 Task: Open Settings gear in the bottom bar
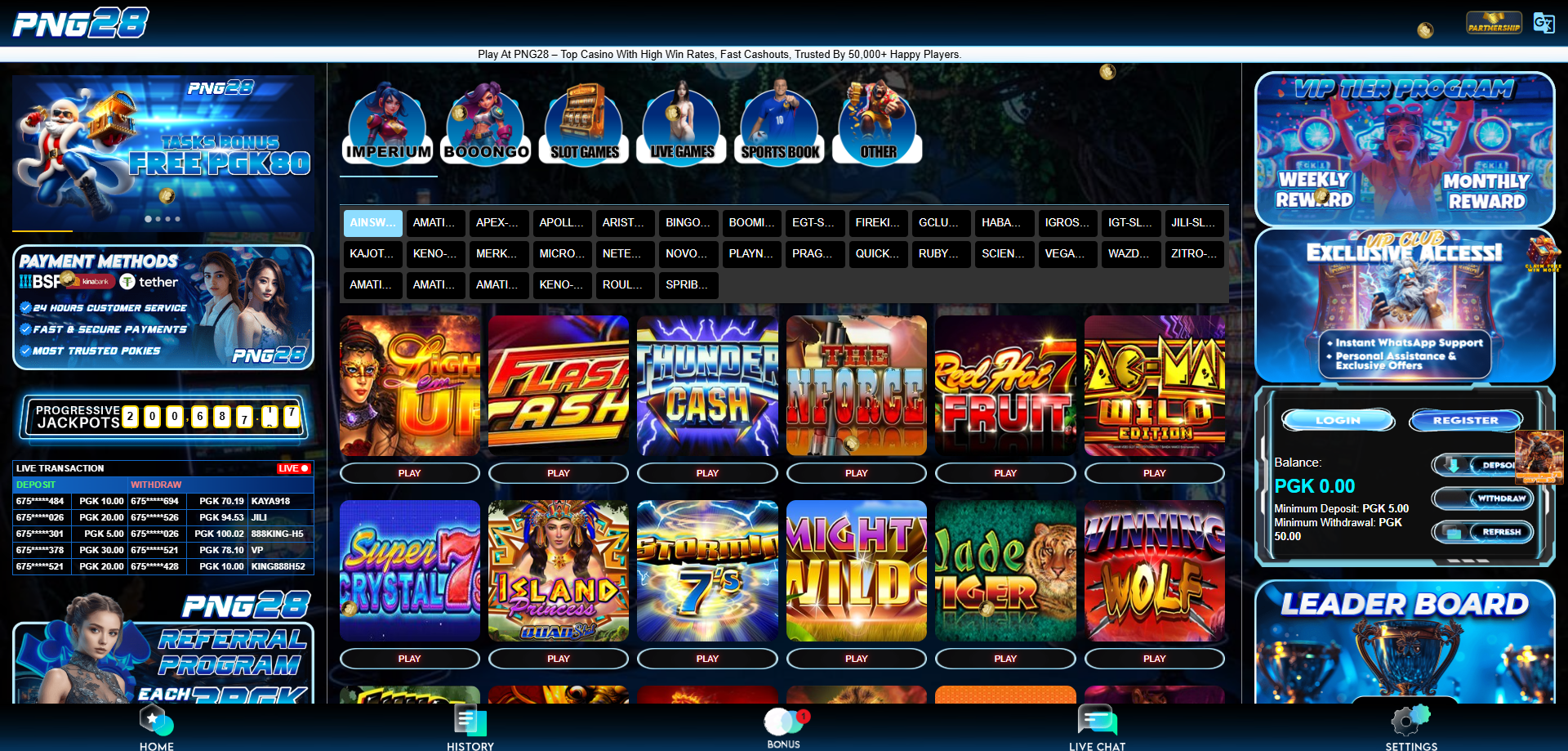(x=1411, y=727)
